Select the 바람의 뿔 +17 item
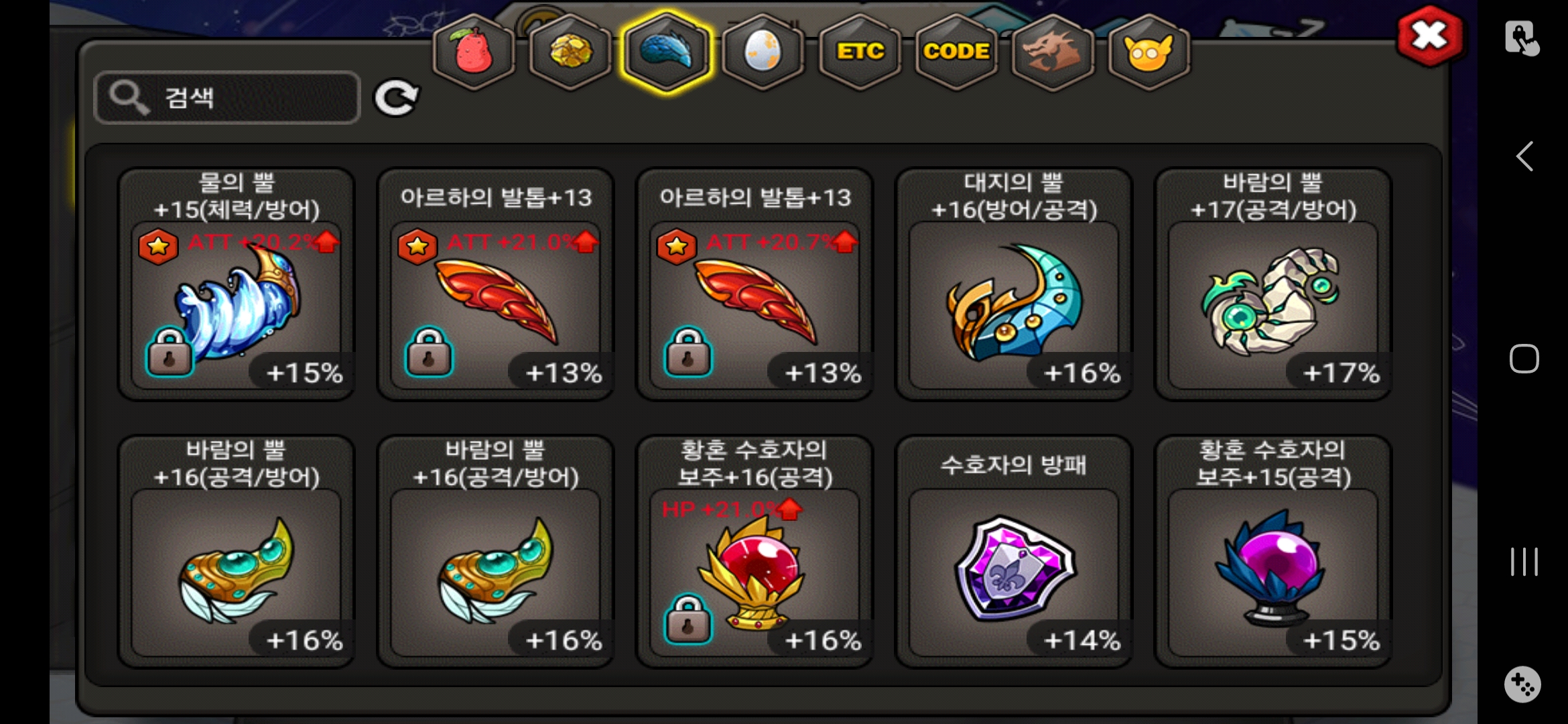 [x=1273, y=284]
